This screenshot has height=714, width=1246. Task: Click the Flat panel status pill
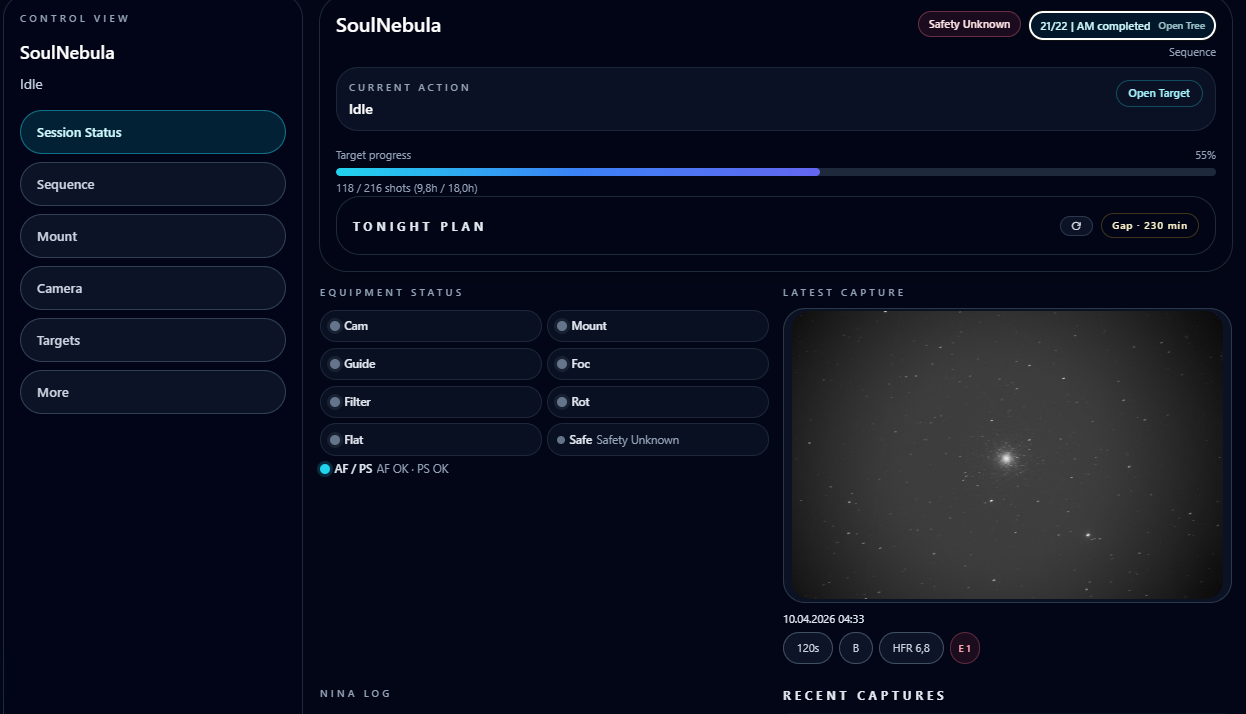tap(430, 440)
